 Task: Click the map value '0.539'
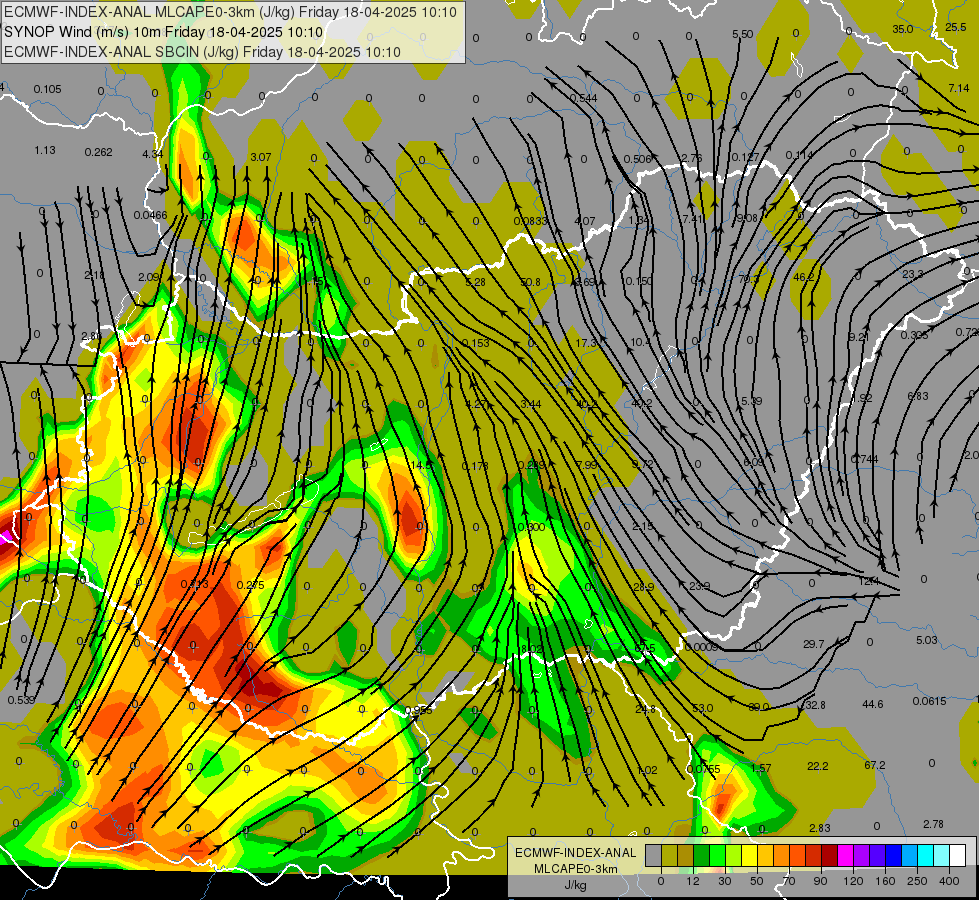coord(21,700)
